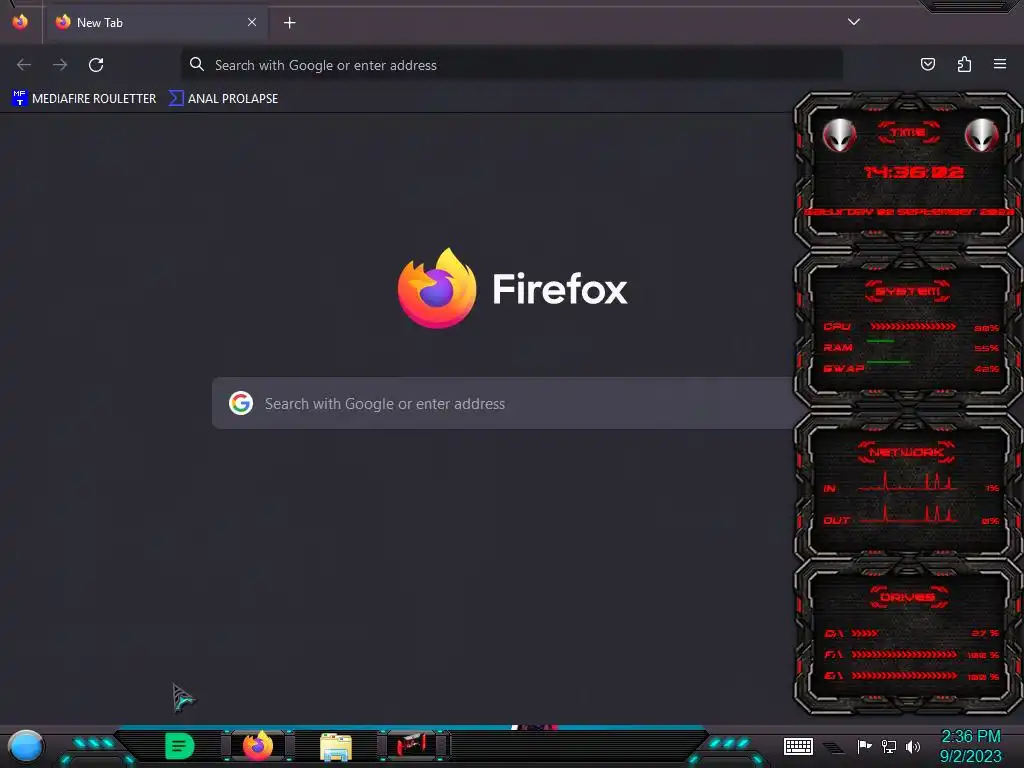
Task: Click the NETWORK gadget header
Action: pyautogui.click(x=906, y=452)
